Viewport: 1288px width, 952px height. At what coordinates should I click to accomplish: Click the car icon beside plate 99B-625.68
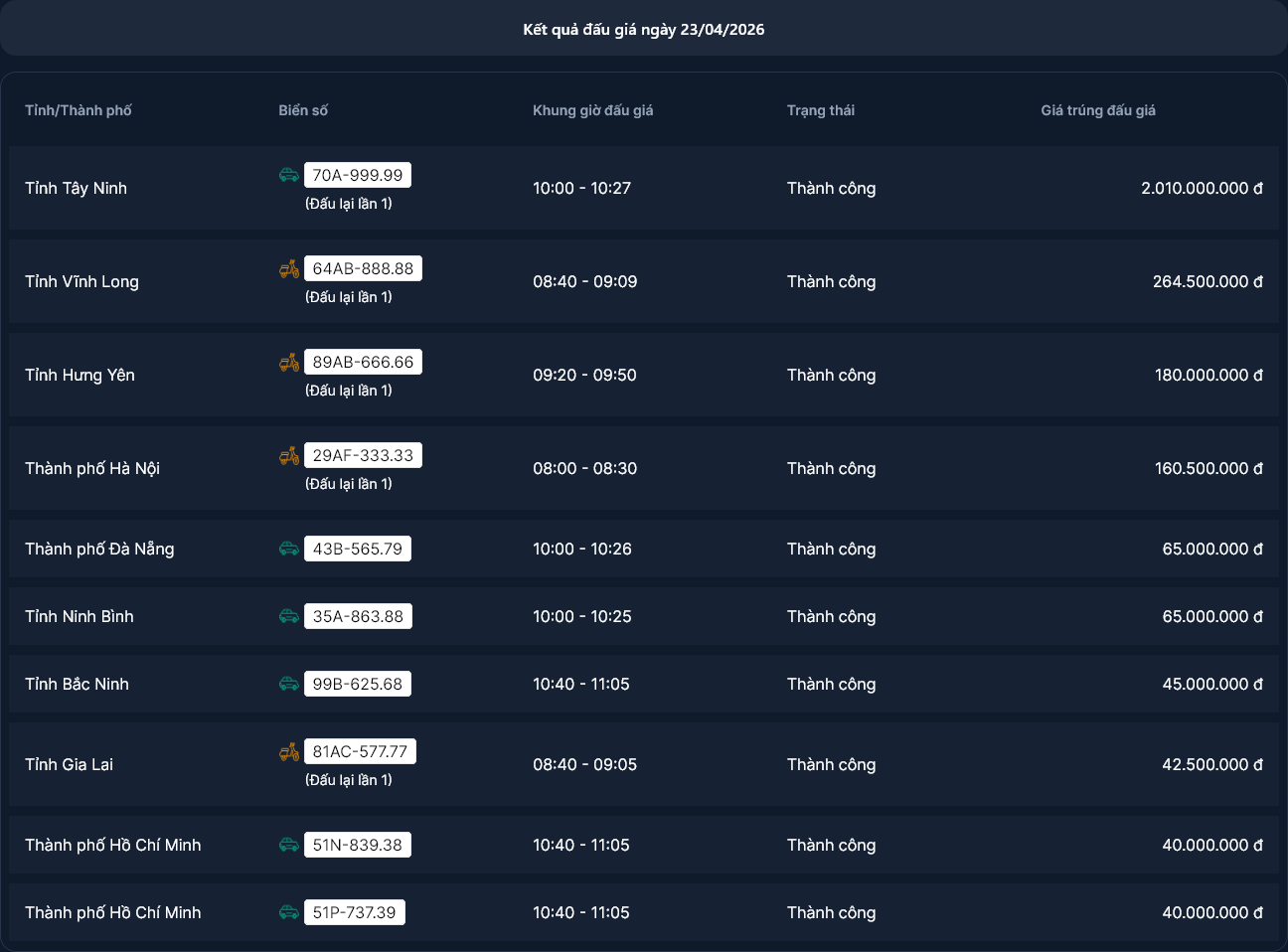pyautogui.click(x=289, y=684)
